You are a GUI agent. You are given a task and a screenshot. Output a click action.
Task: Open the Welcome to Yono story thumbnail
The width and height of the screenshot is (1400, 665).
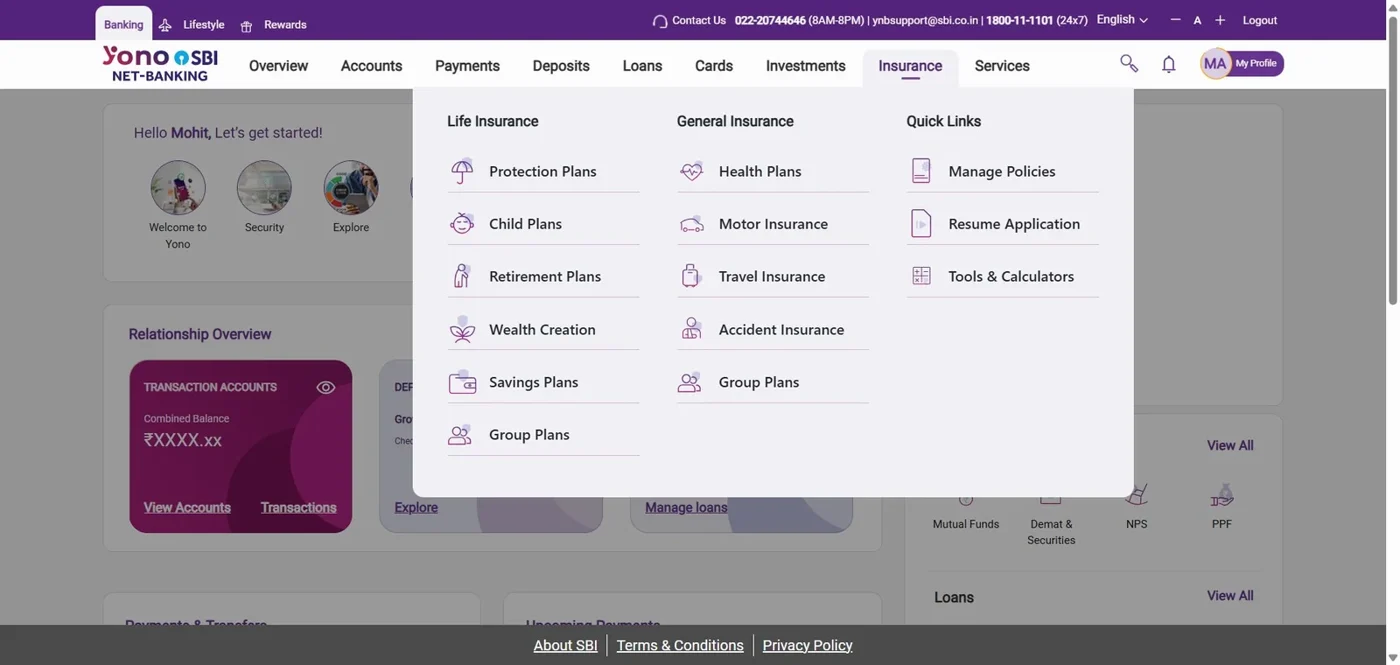click(x=178, y=188)
